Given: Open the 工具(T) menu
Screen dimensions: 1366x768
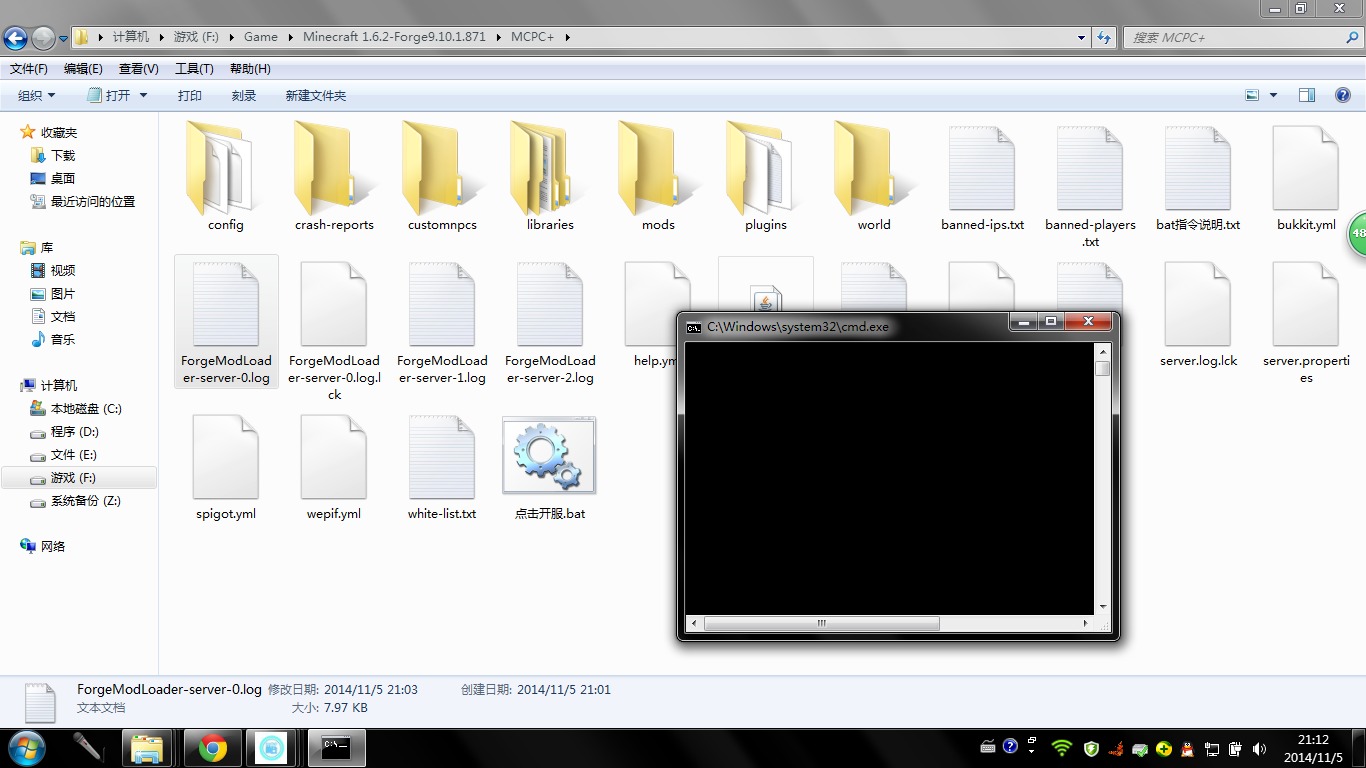Looking at the screenshot, I should pyautogui.click(x=194, y=69).
